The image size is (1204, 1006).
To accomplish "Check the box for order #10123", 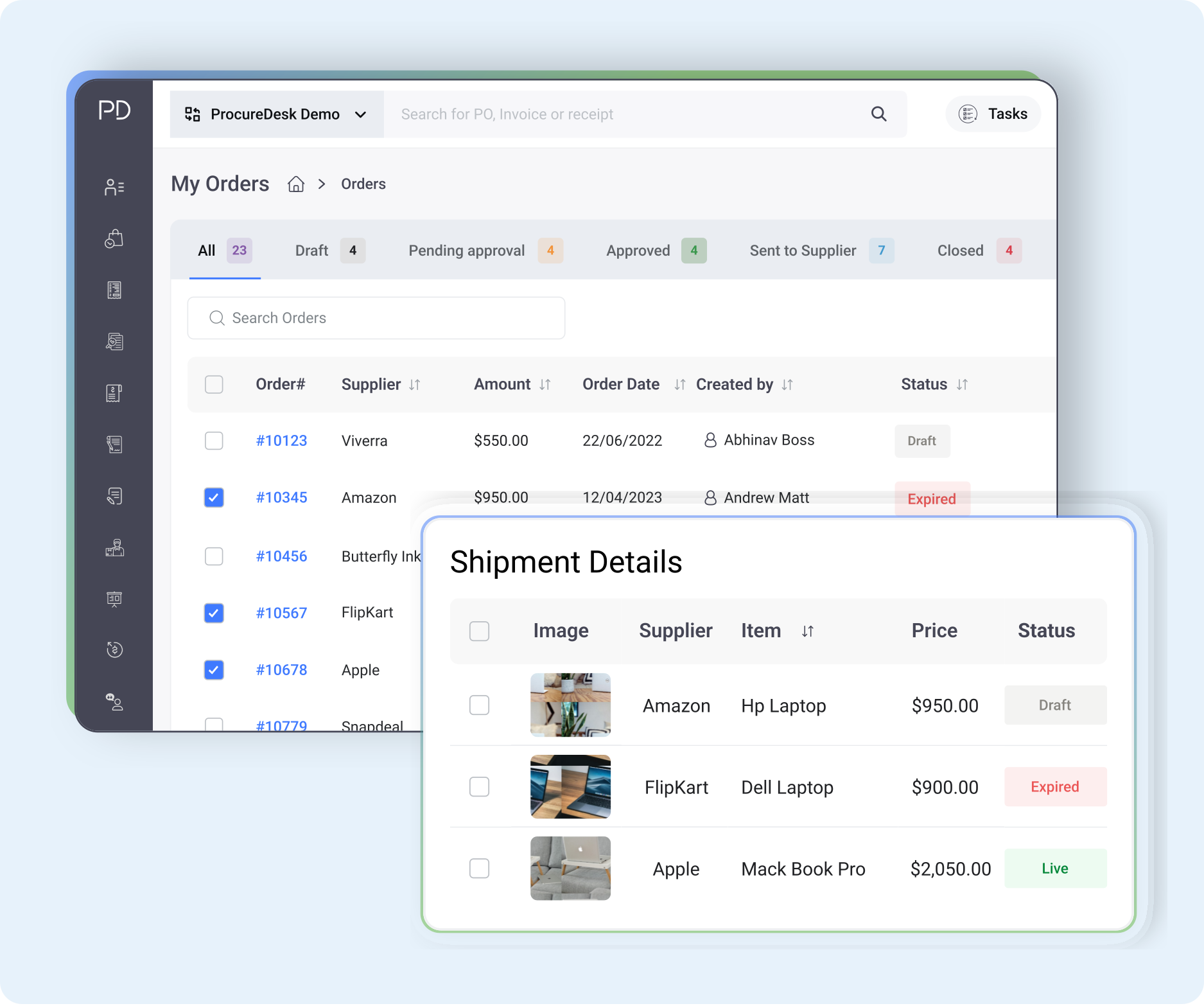I will coord(214,441).
